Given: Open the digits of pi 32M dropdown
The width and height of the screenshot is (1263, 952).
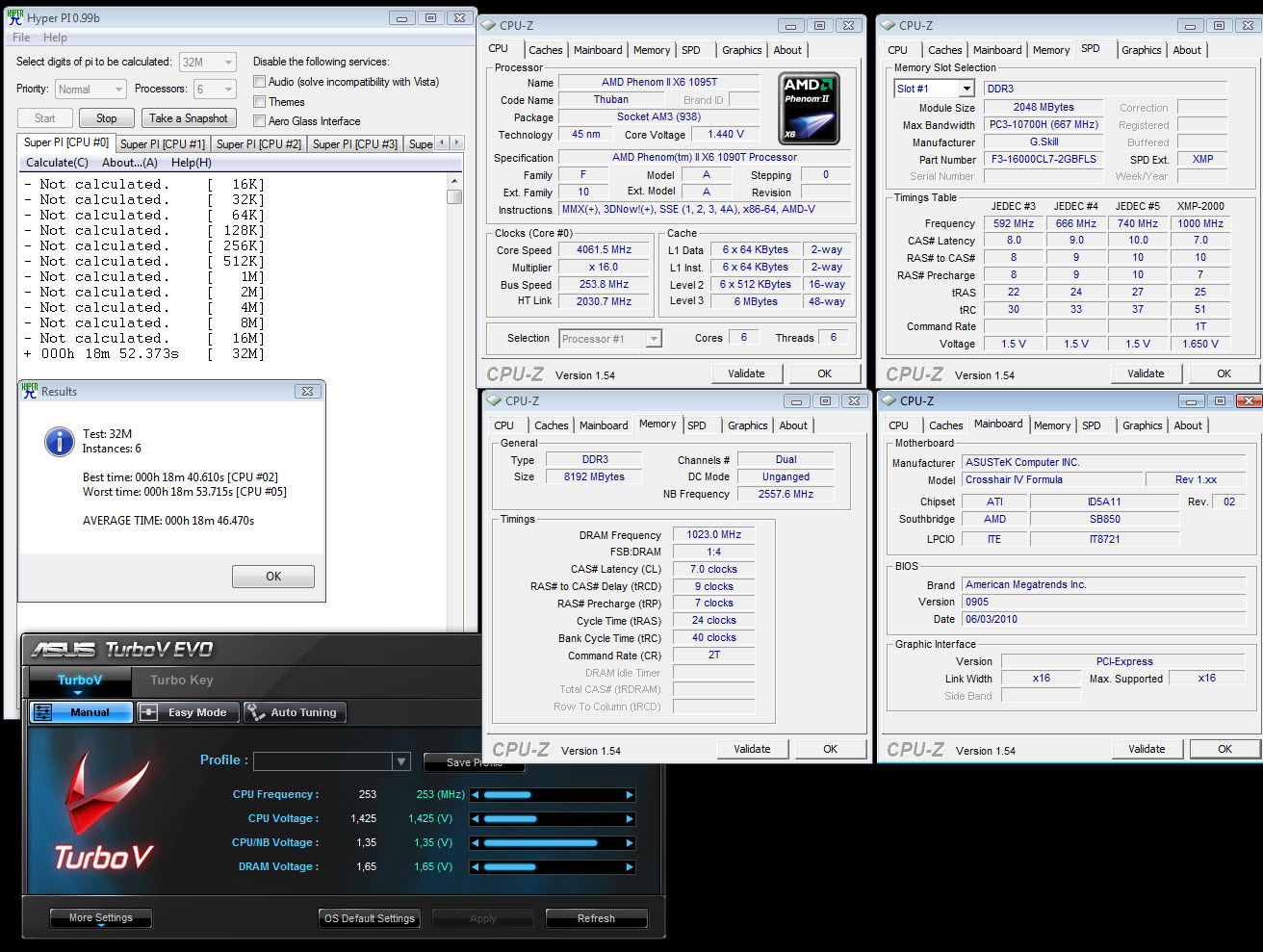Looking at the screenshot, I should point(208,63).
